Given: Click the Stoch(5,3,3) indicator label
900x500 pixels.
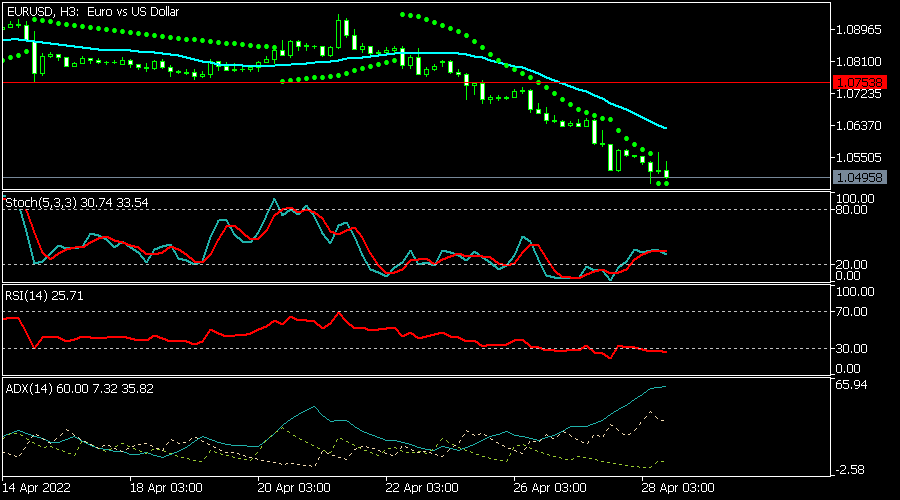Looking at the screenshot, I should point(77,203).
